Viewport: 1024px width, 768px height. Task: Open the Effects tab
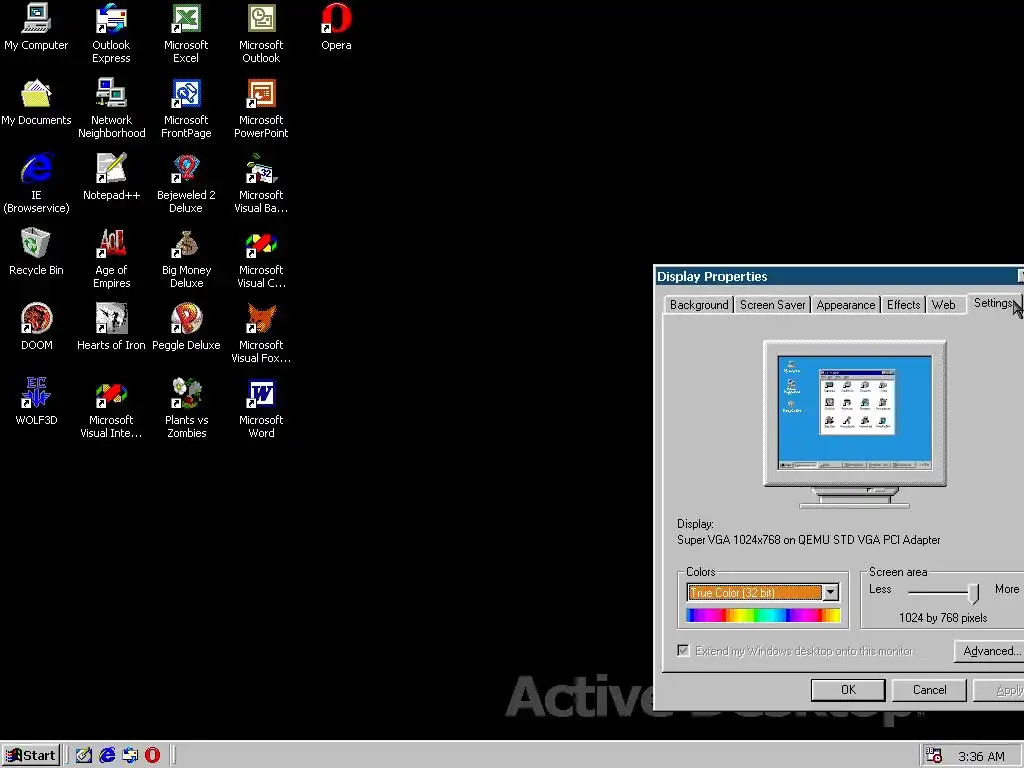(x=903, y=305)
